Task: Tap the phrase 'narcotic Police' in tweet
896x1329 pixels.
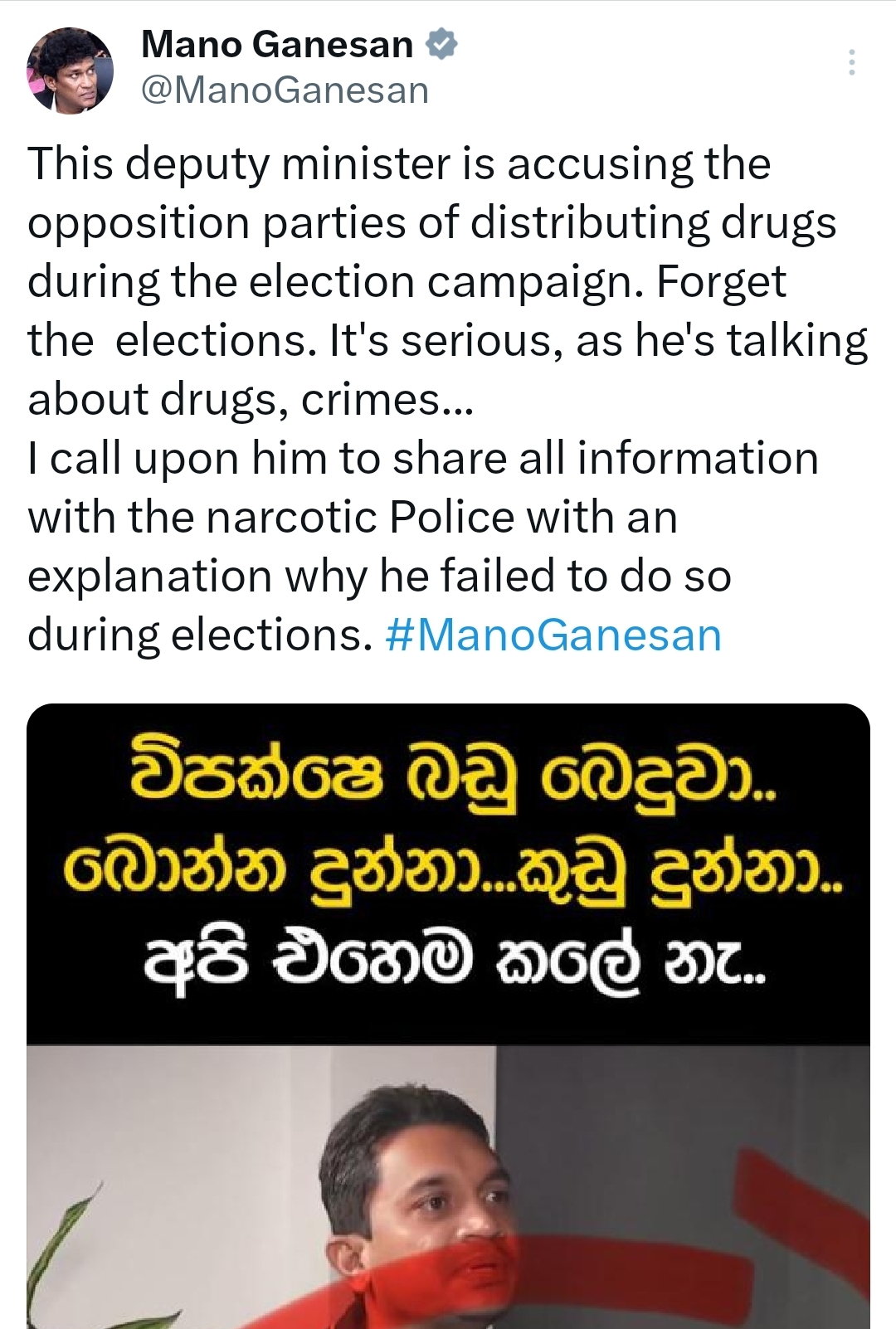Action: 360,518
